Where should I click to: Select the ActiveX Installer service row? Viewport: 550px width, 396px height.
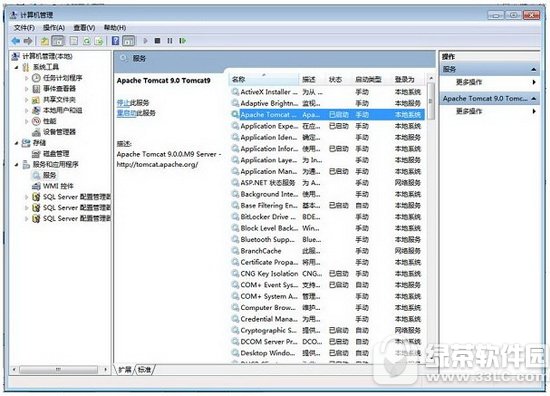pos(328,92)
